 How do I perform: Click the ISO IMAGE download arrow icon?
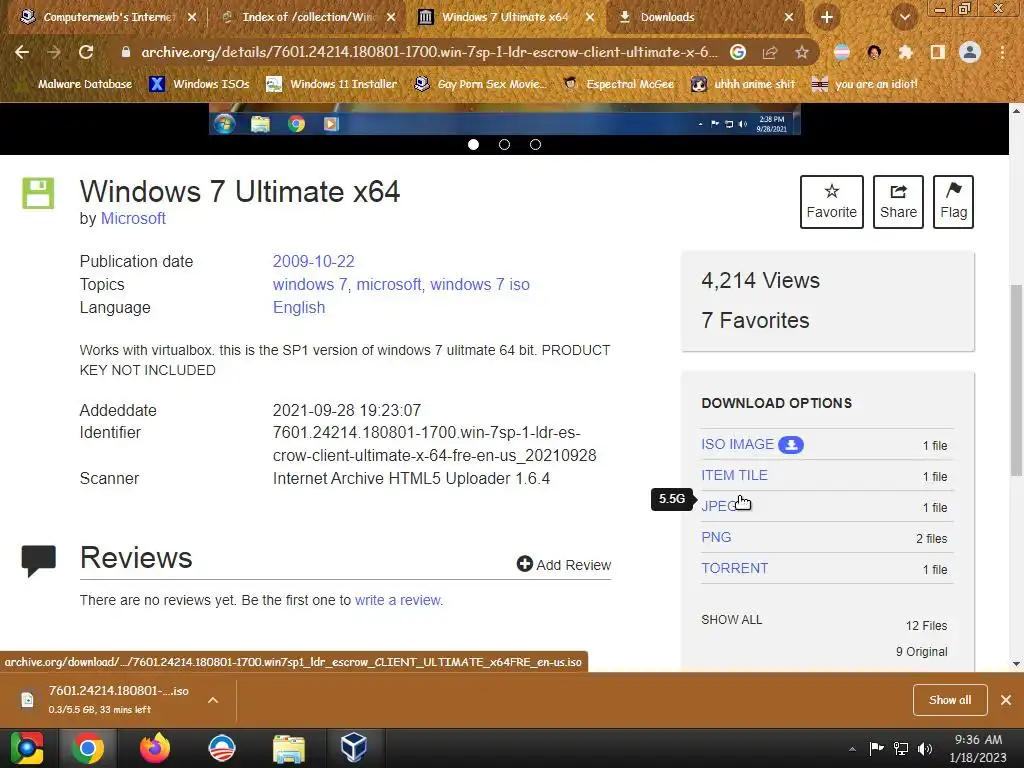[791, 445]
